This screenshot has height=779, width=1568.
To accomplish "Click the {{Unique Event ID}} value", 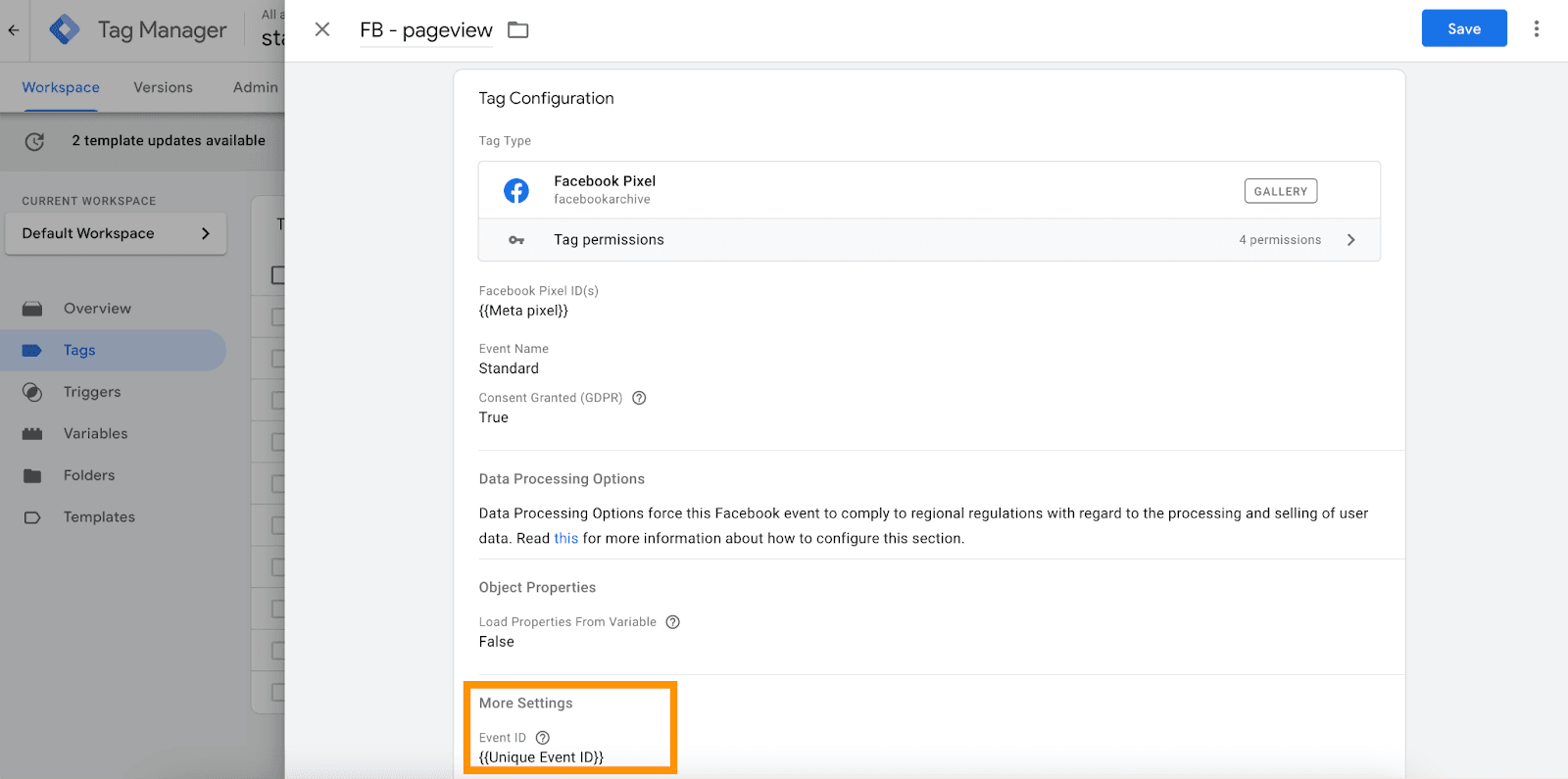I will click(x=541, y=757).
